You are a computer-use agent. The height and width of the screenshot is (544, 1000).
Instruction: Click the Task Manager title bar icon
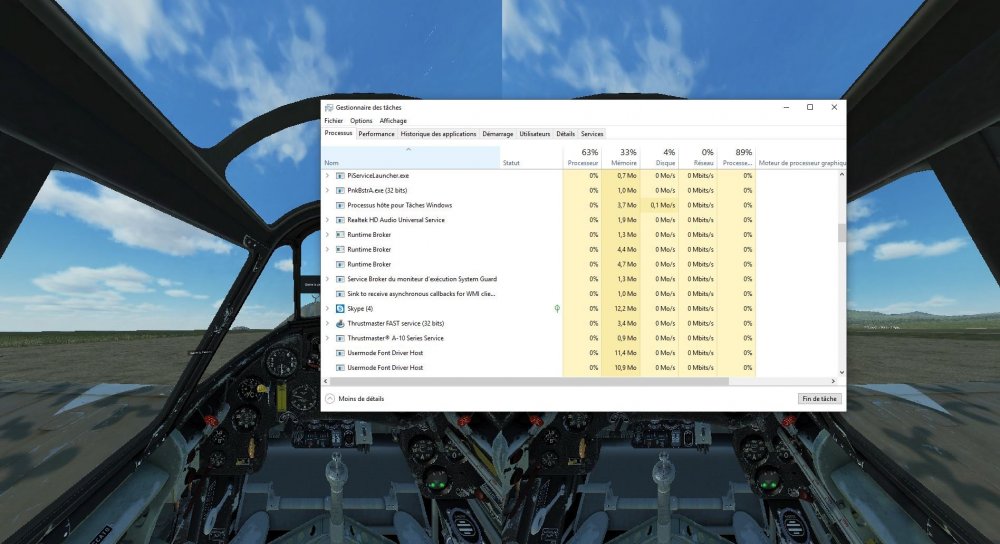point(328,108)
